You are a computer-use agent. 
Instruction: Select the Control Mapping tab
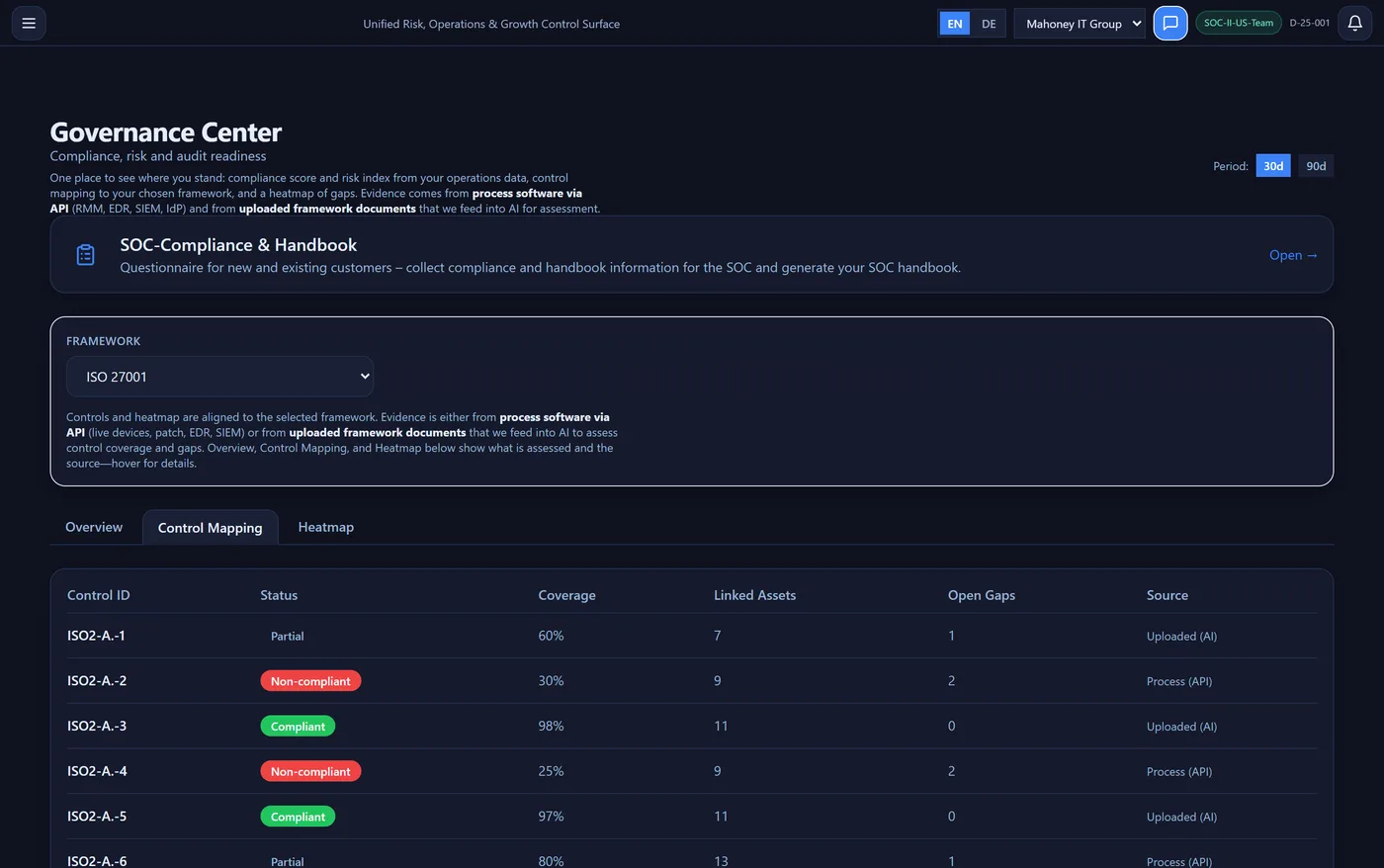pos(210,527)
